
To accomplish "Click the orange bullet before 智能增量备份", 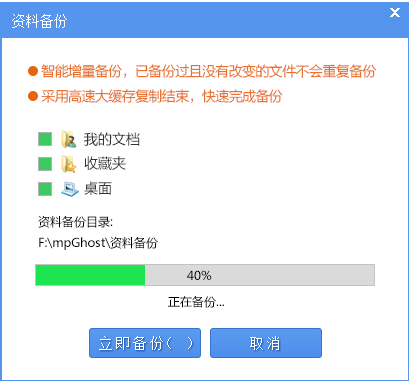I will (33, 71).
